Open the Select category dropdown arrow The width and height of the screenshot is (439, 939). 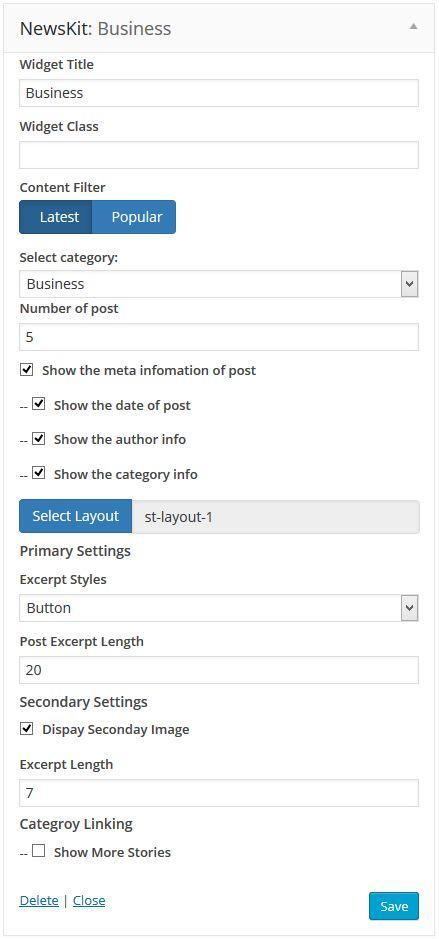coord(409,284)
